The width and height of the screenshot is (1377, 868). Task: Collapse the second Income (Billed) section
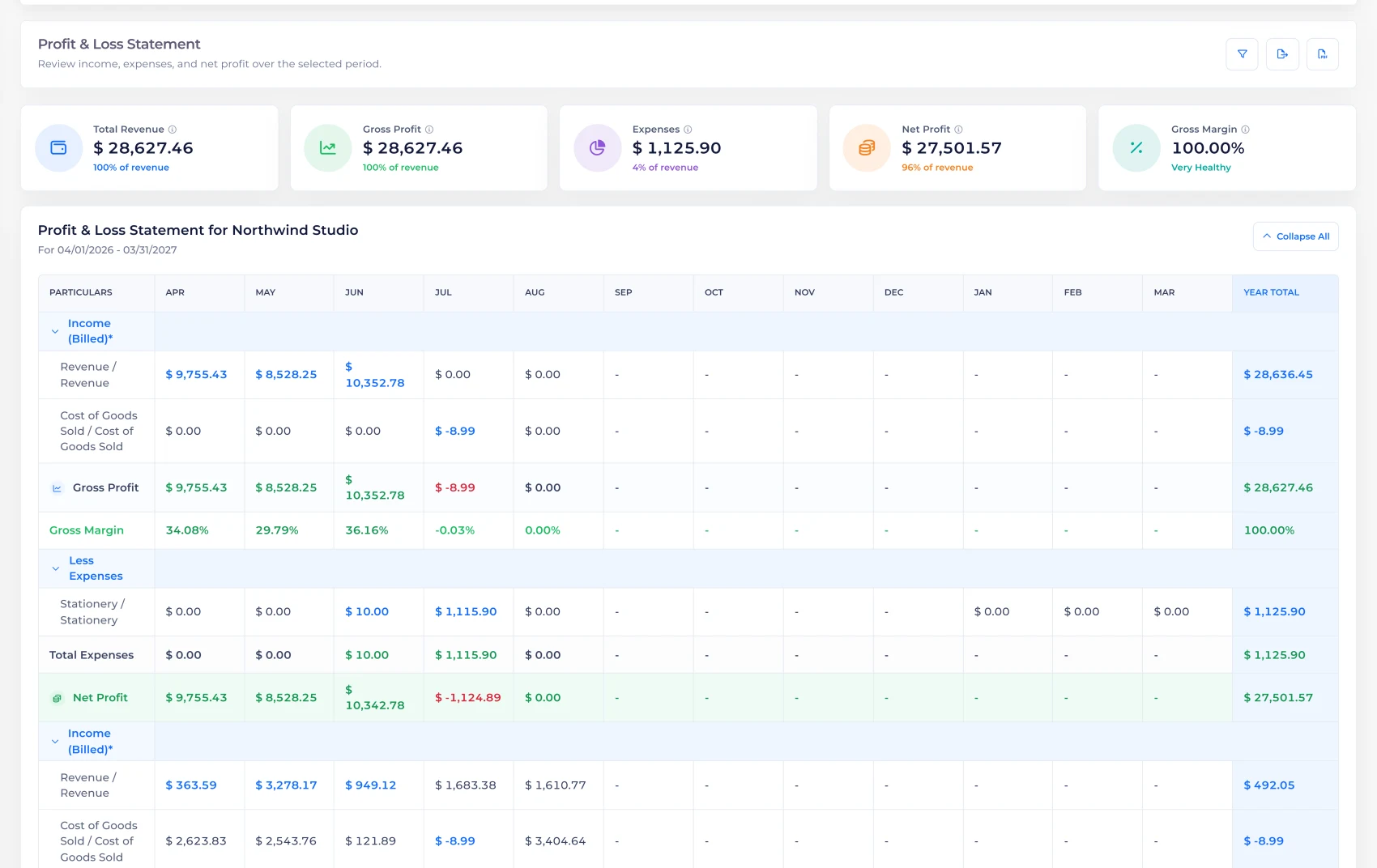coord(55,742)
